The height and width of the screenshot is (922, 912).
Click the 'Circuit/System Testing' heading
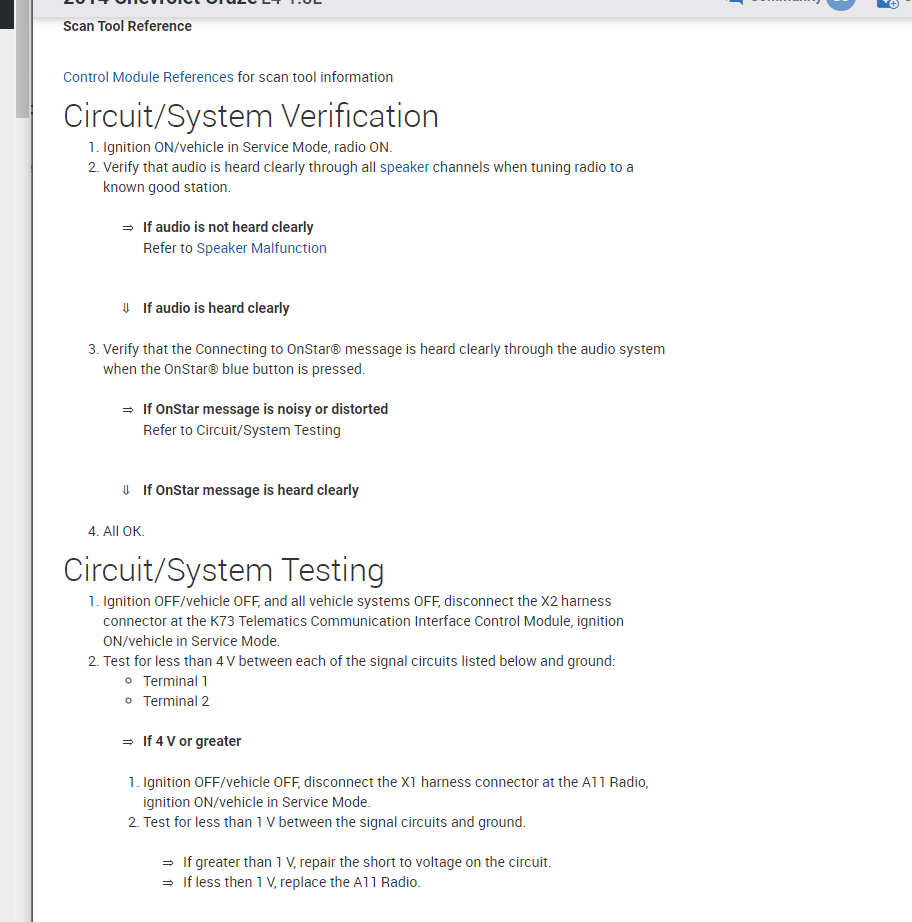[223, 570]
